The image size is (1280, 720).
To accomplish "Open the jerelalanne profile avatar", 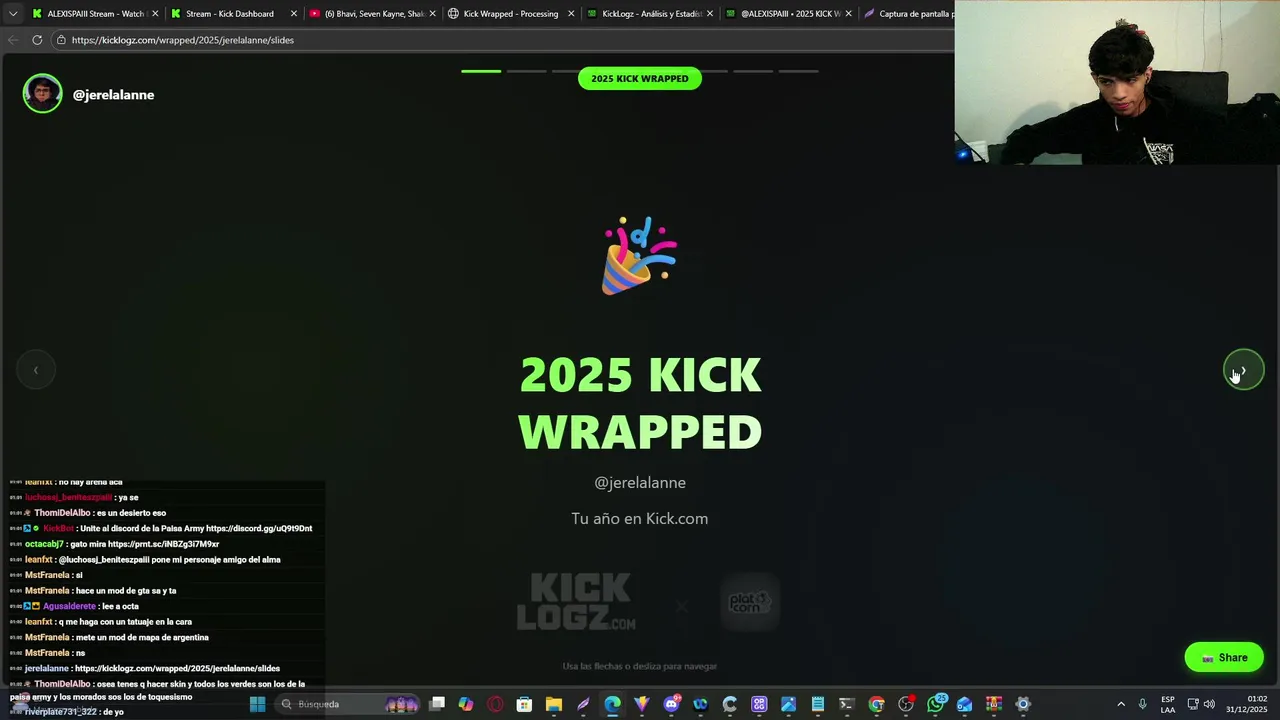I will pos(42,94).
